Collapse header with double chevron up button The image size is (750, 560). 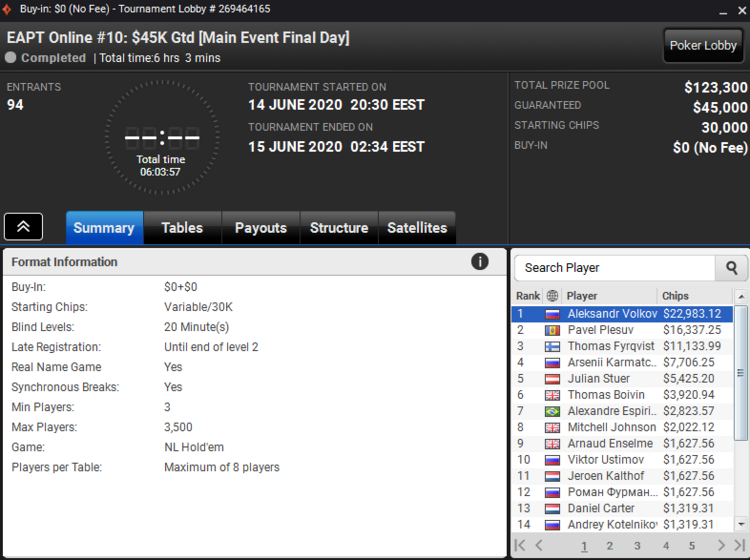[23, 227]
